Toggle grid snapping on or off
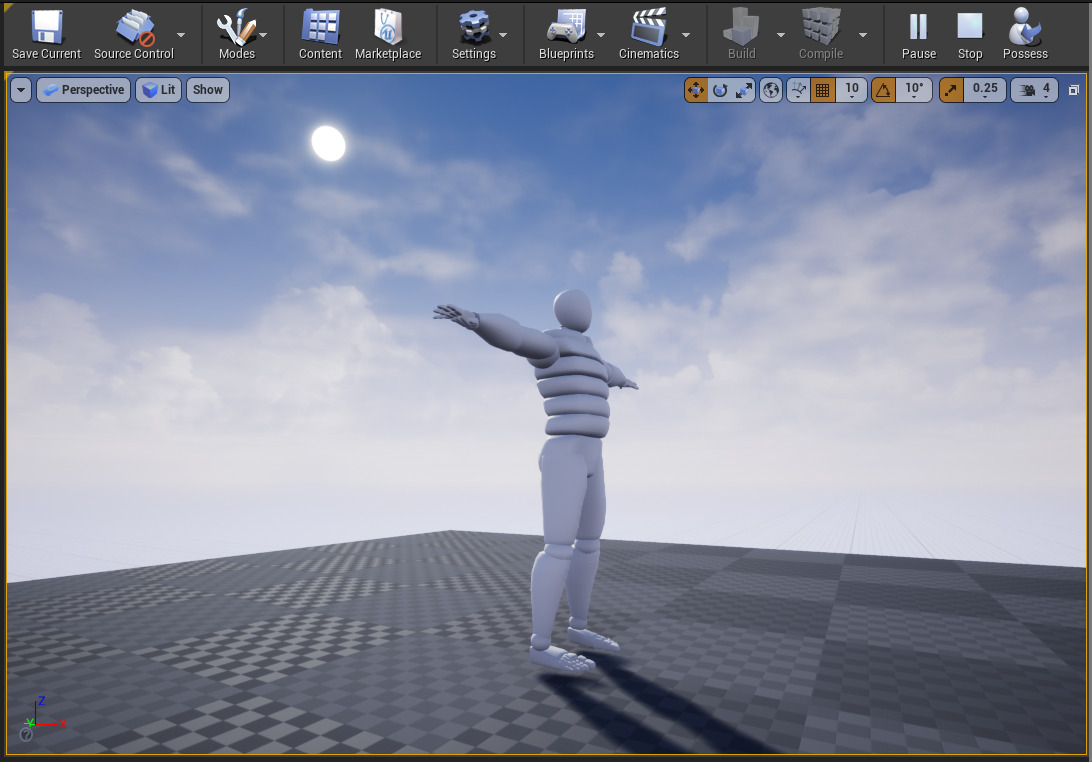 pyautogui.click(x=822, y=90)
